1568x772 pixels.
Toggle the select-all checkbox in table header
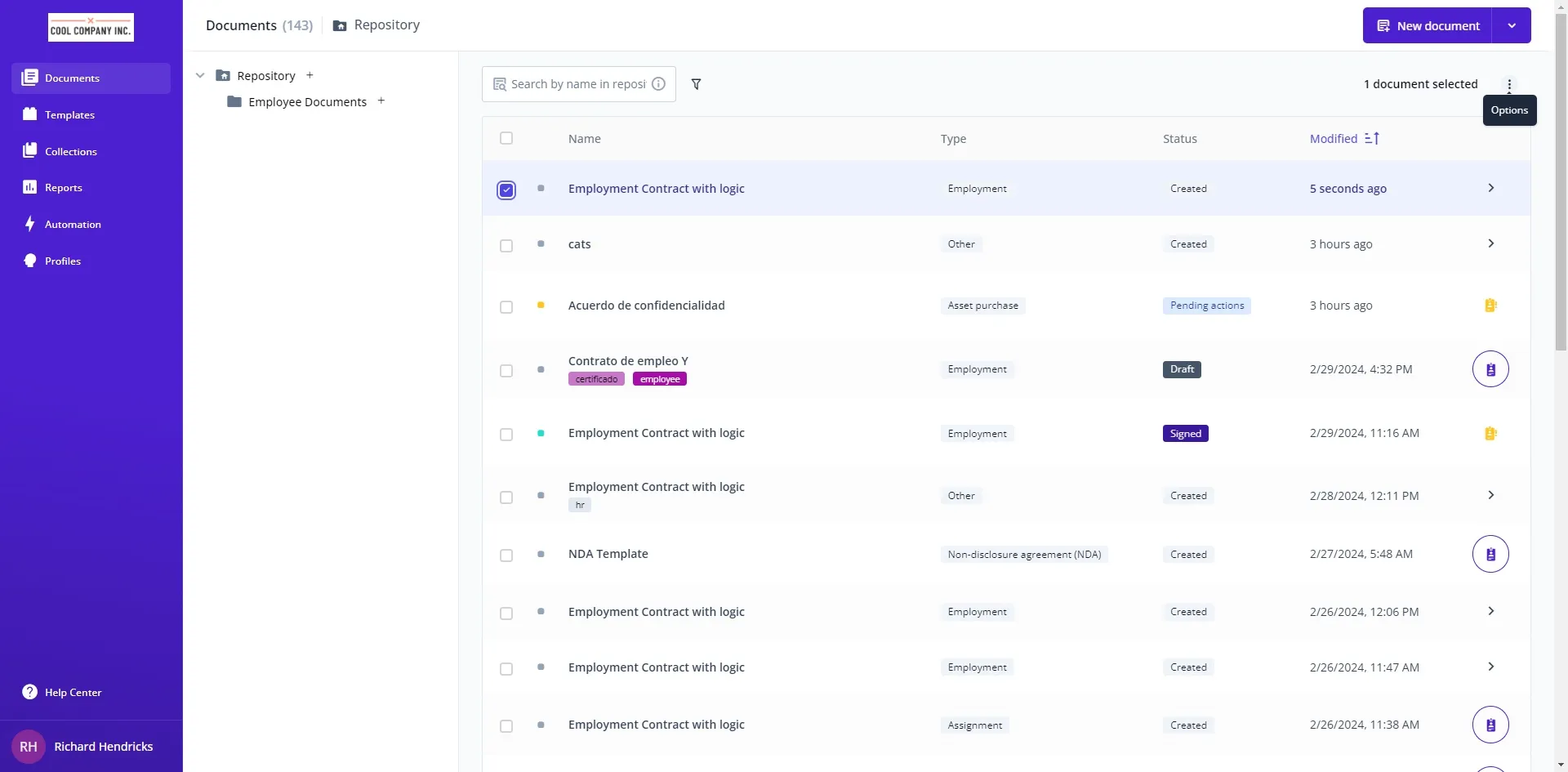point(506,139)
